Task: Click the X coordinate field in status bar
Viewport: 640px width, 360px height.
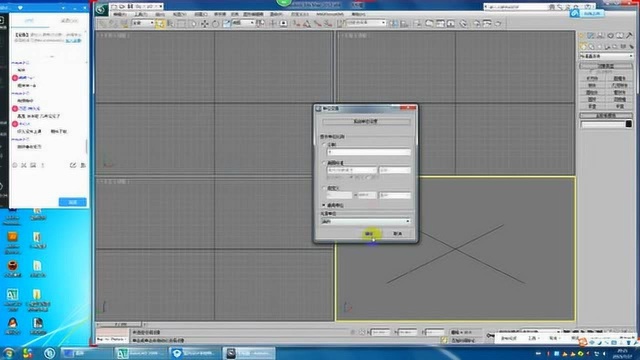Action: [x=380, y=332]
